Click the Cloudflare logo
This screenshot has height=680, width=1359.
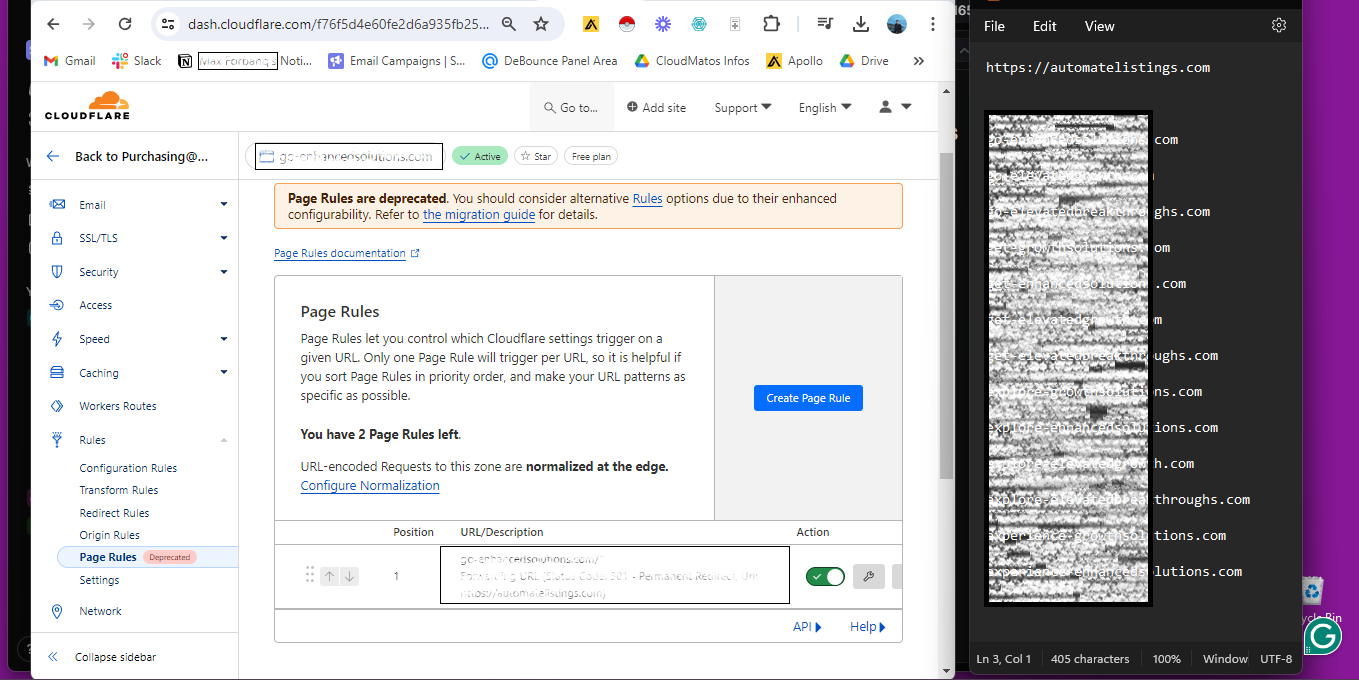87,105
